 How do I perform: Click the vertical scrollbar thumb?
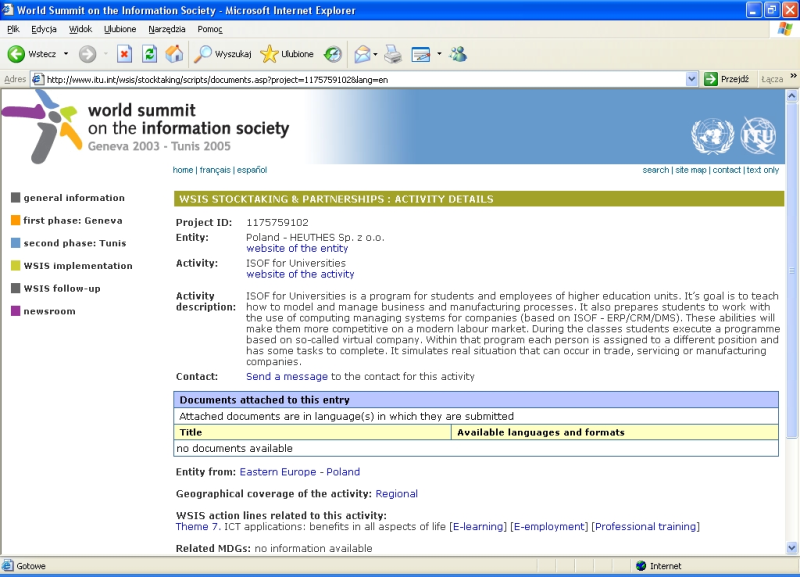(x=792, y=269)
